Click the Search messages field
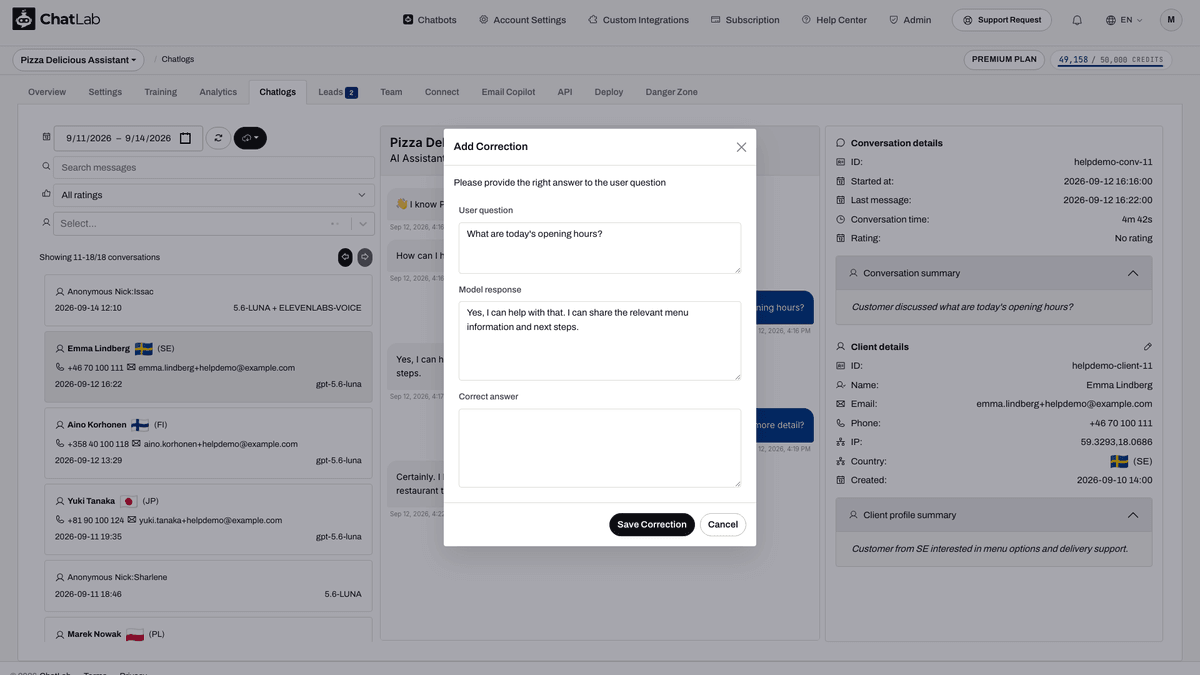This screenshot has height=675, width=1200. (x=214, y=167)
